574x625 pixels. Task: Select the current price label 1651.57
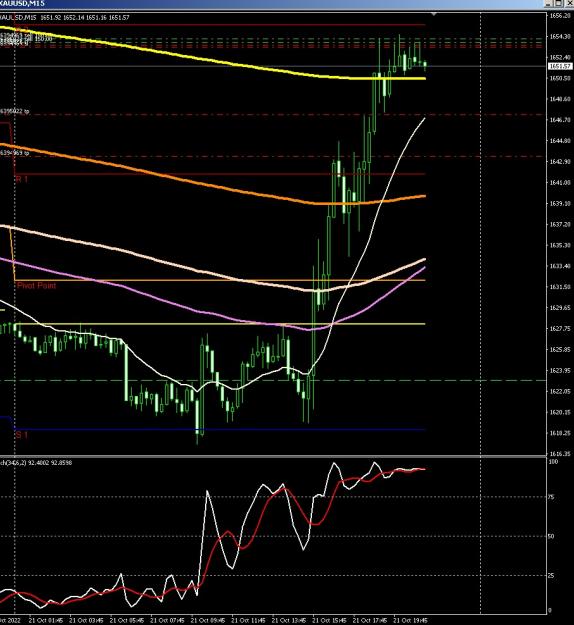click(x=560, y=66)
